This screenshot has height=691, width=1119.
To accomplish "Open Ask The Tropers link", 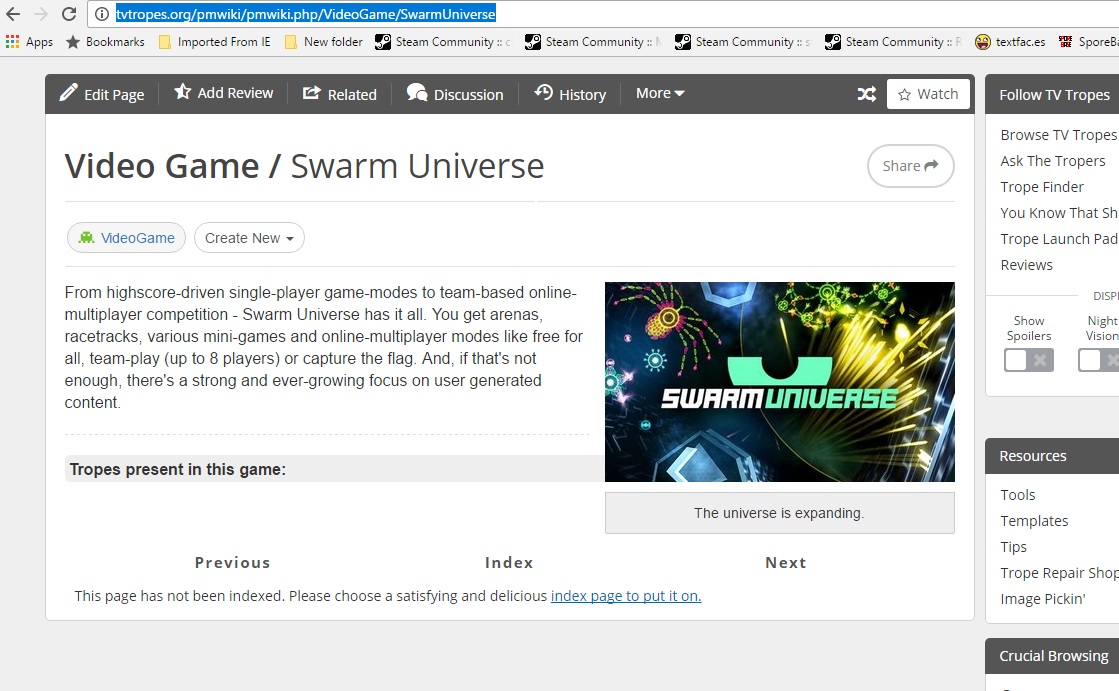I will [x=1053, y=161].
